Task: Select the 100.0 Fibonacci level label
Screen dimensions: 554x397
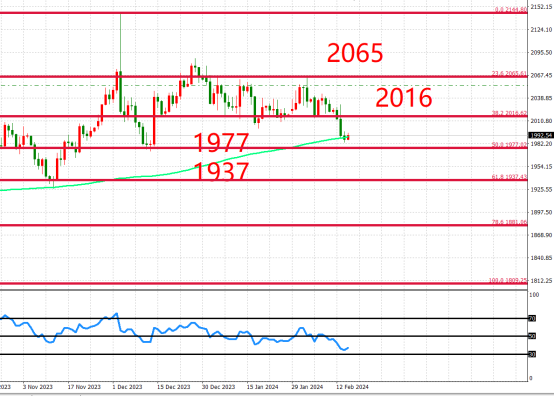Action: (x=508, y=280)
